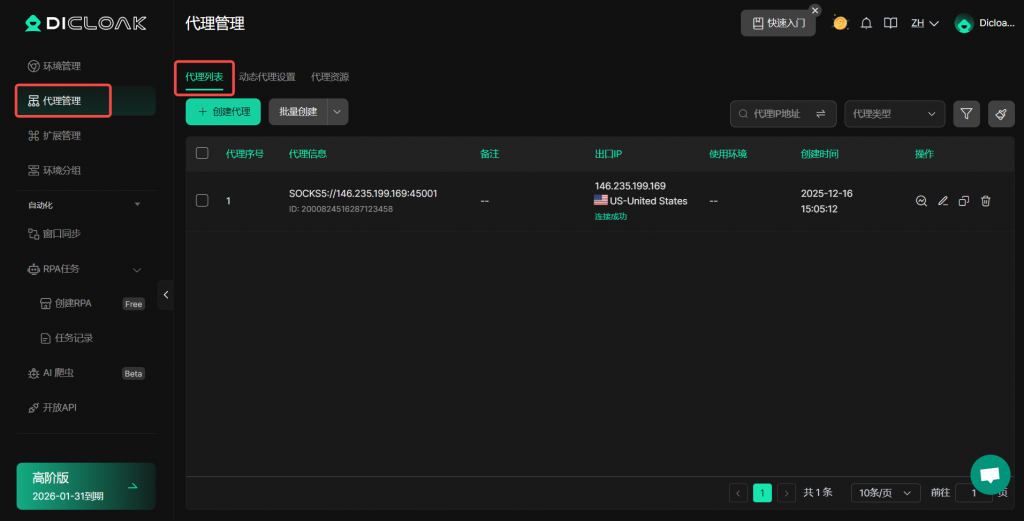This screenshot has width=1024, height=521.
Task: Click the copy icon in proxy row
Action: pyautogui.click(x=964, y=201)
